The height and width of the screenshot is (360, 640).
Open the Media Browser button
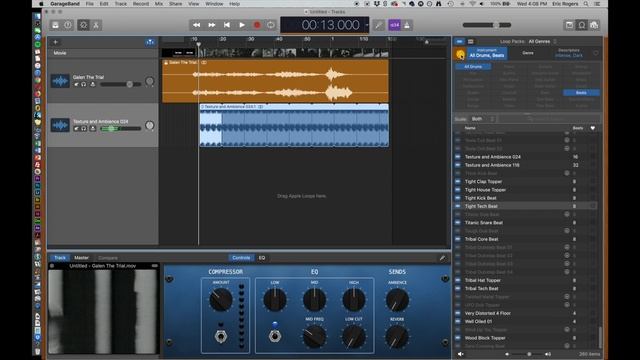coord(594,25)
